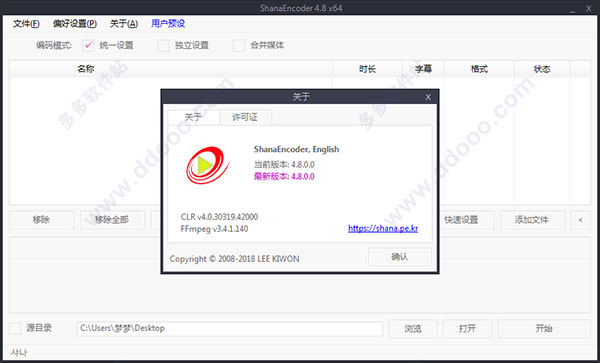Click the 打开 button
600x363 pixels.
(x=467, y=329)
